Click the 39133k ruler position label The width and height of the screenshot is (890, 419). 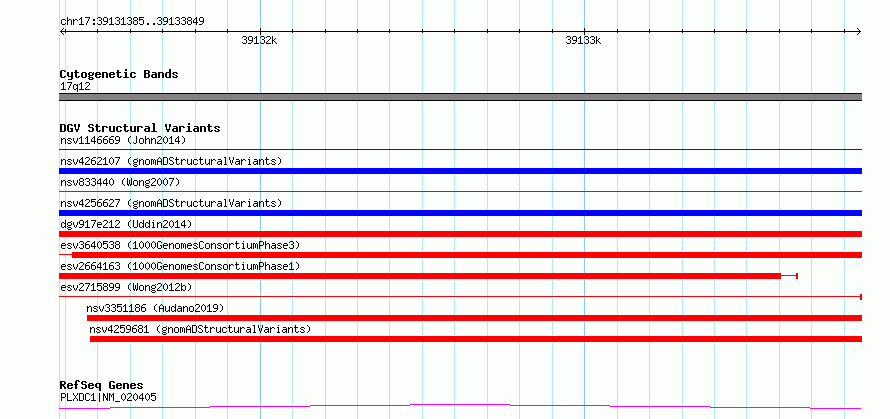click(583, 40)
